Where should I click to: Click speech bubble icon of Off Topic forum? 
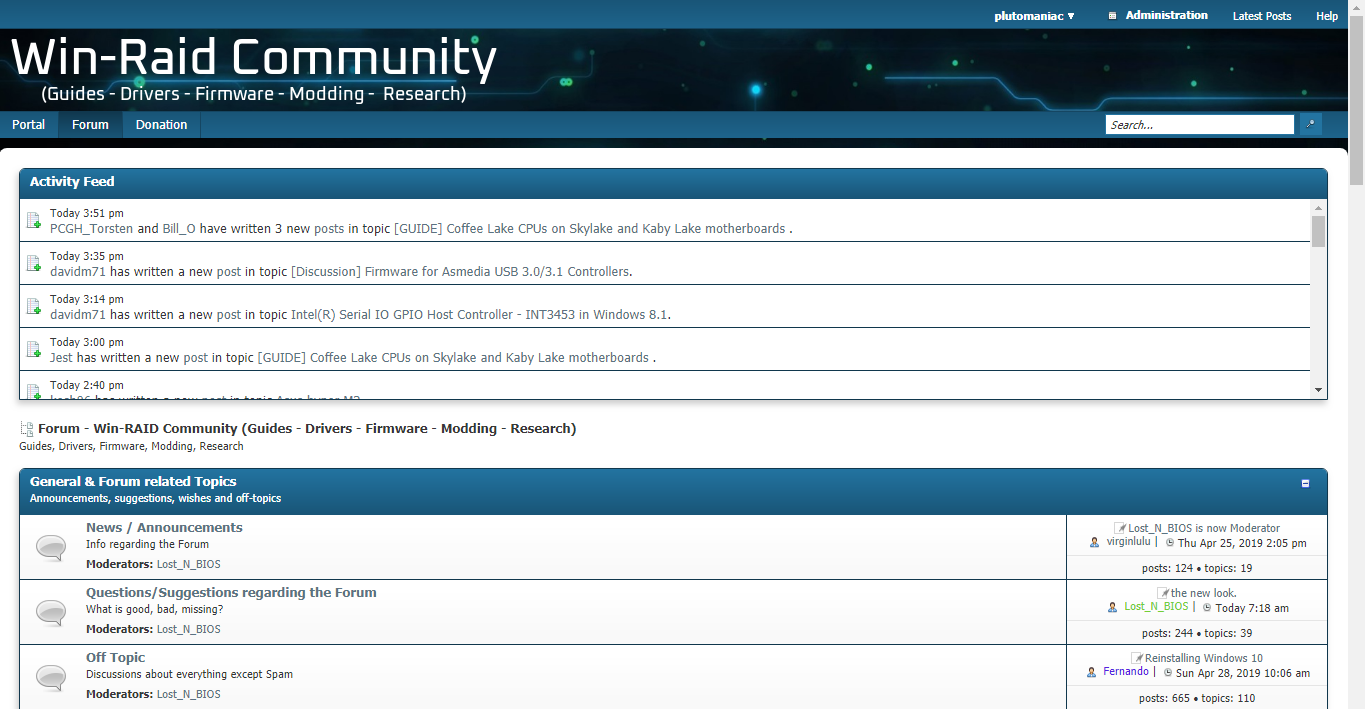pos(51,677)
